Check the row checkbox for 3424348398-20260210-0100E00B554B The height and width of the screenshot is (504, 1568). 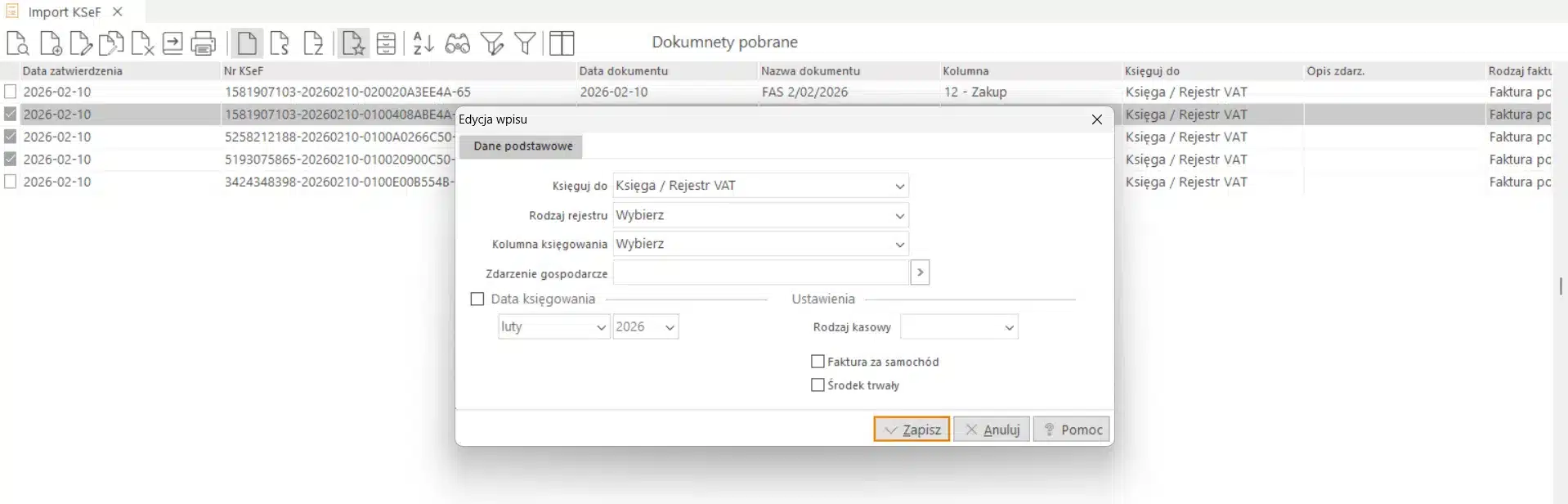coord(11,182)
